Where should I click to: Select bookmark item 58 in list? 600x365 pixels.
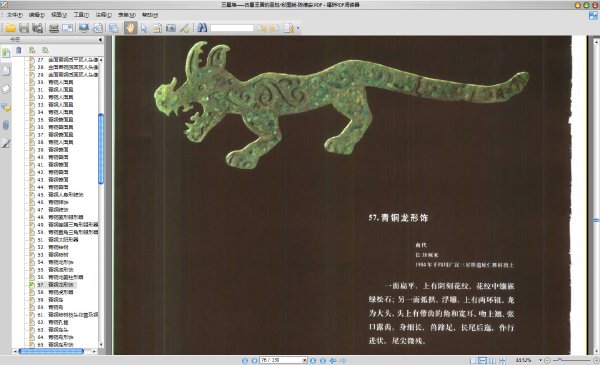tap(55, 292)
